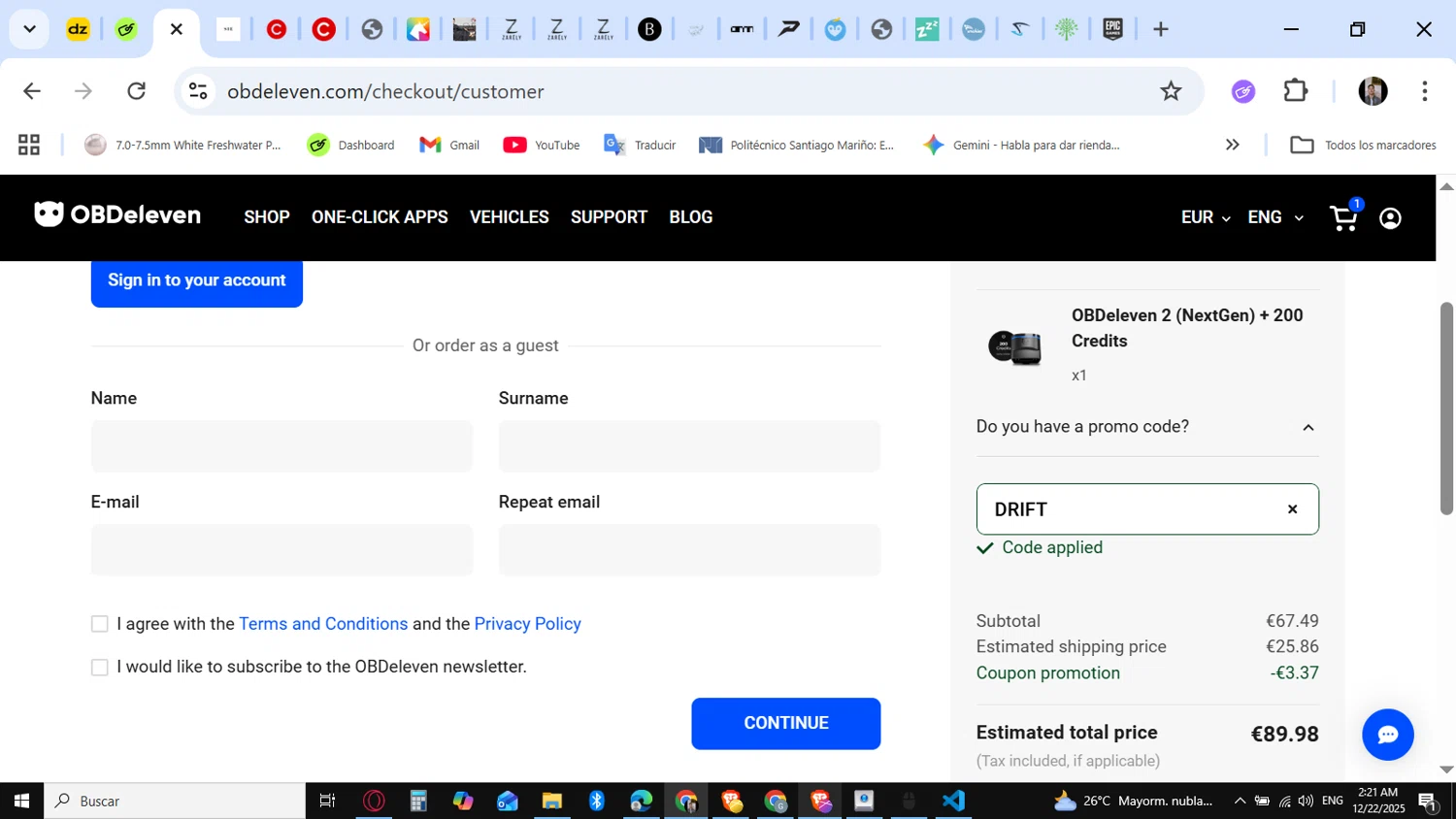This screenshot has width=1456, height=819.
Task: Open the Terms and Conditions link
Action: click(x=323, y=624)
